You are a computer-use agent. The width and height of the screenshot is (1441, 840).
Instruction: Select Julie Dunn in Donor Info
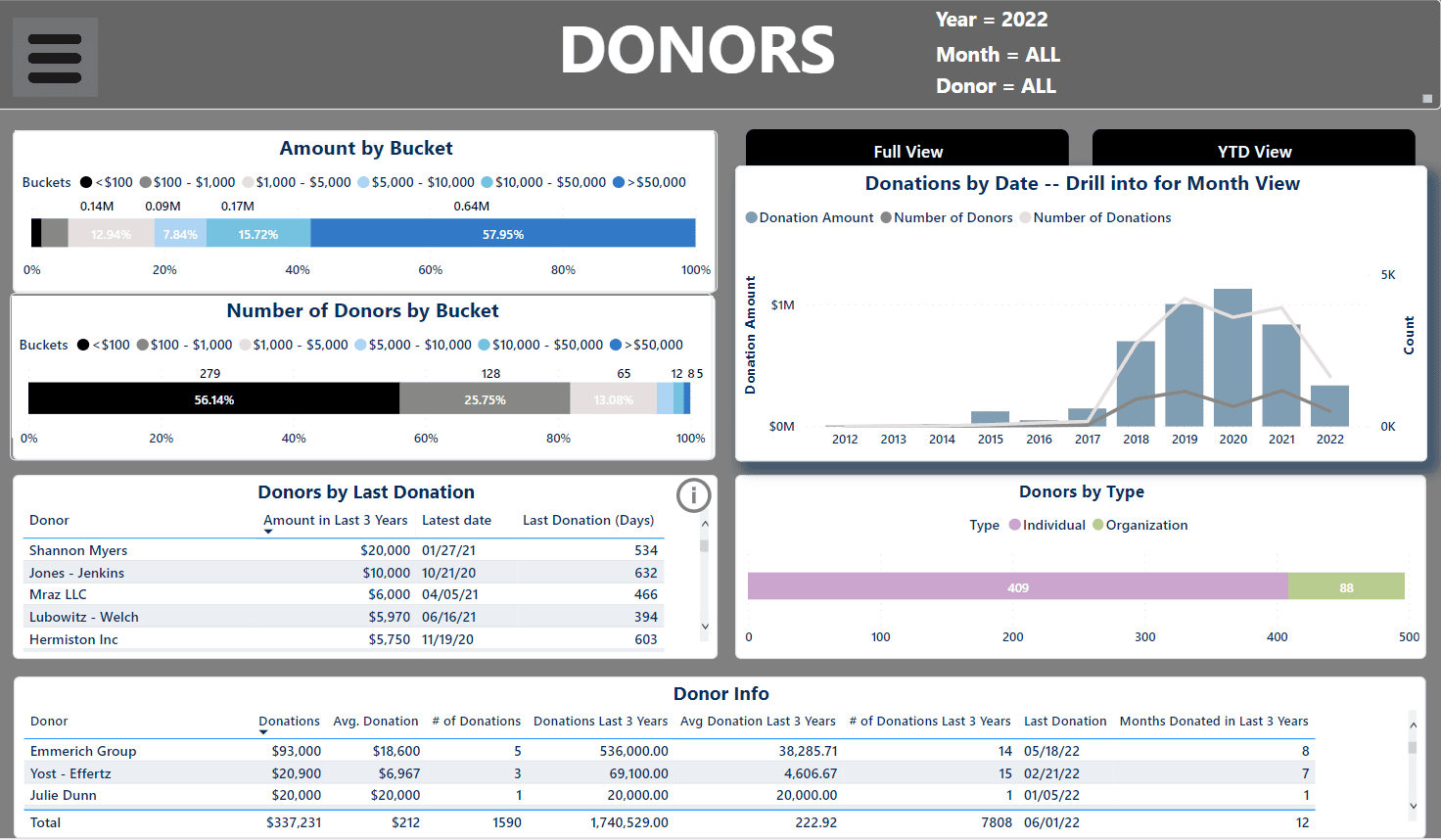64,795
